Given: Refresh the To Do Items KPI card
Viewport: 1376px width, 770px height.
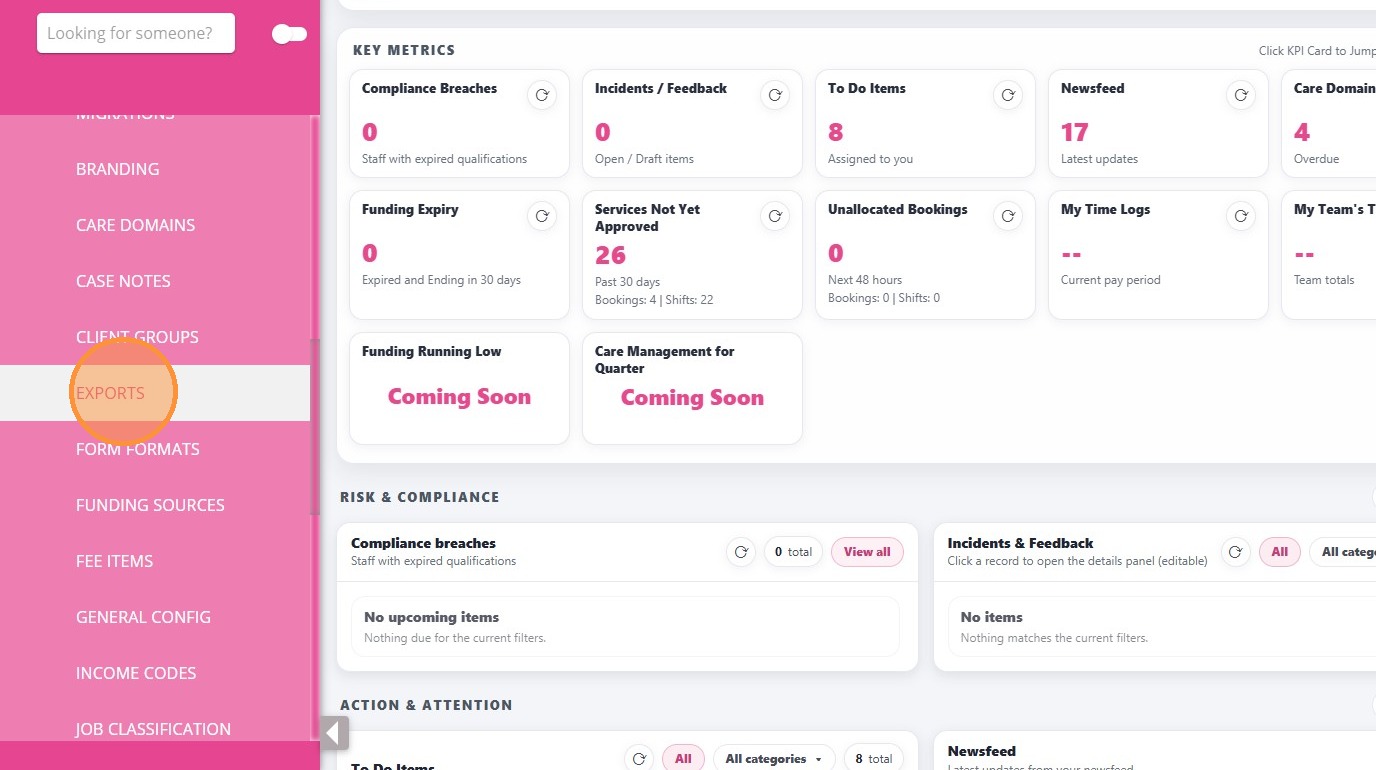Looking at the screenshot, I should point(1008,96).
